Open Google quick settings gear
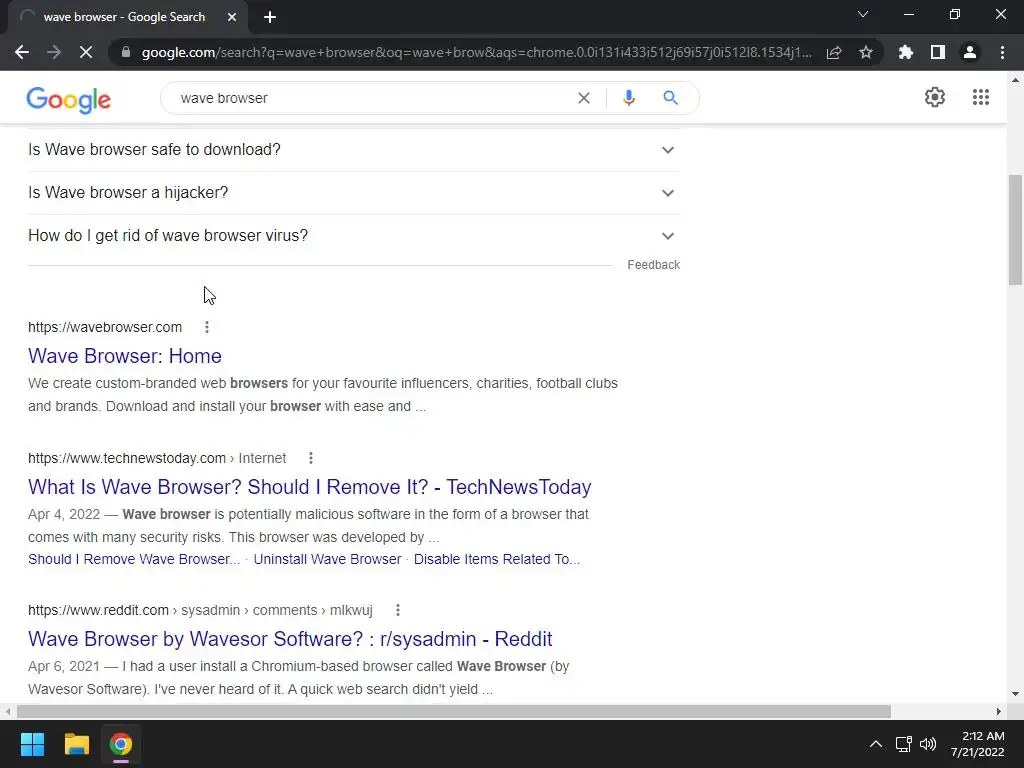Image resolution: width=1024 pixels, height=768 pixels. [x=935, y=97]
